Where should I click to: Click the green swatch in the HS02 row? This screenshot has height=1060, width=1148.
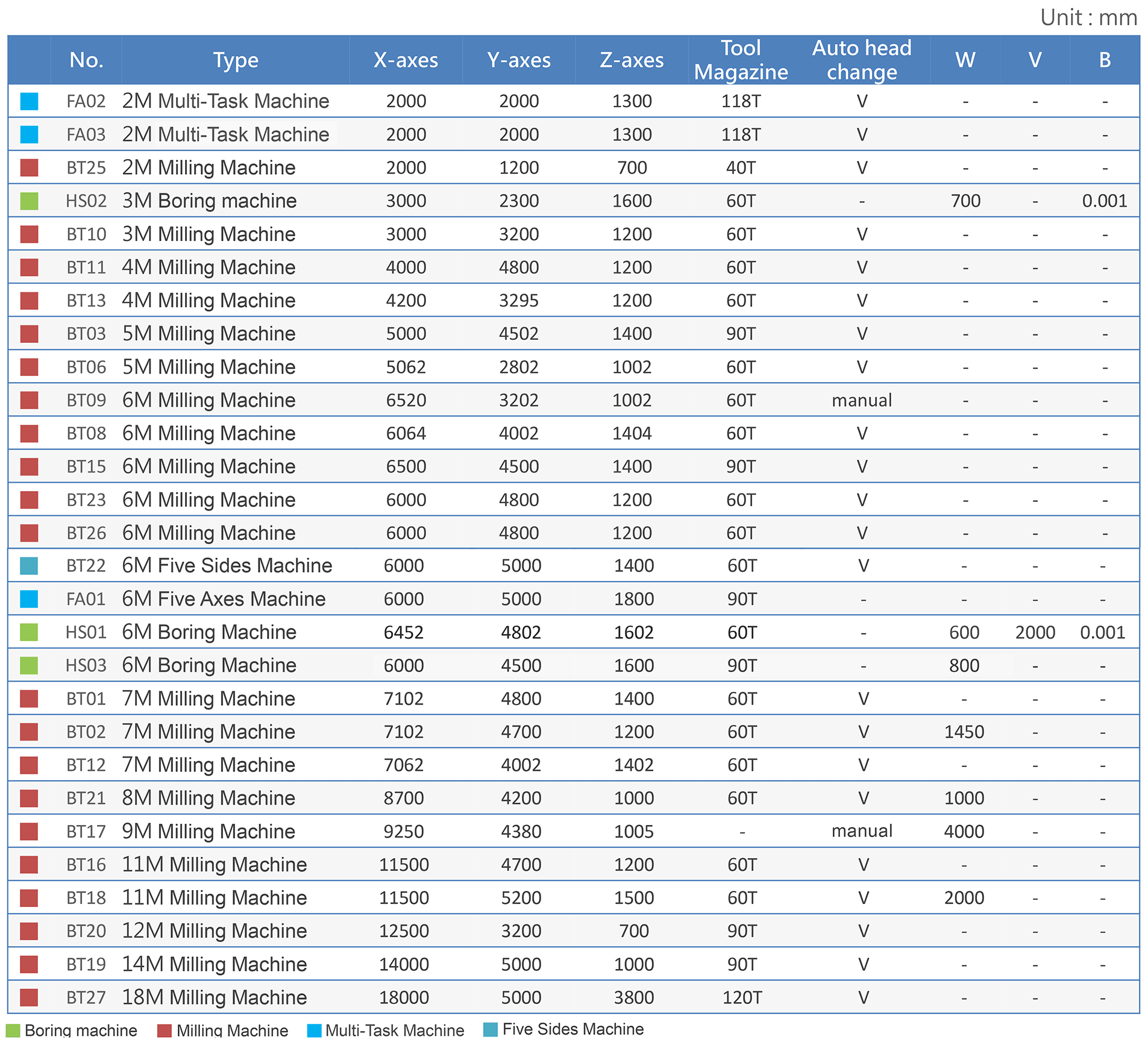(29, 201)
